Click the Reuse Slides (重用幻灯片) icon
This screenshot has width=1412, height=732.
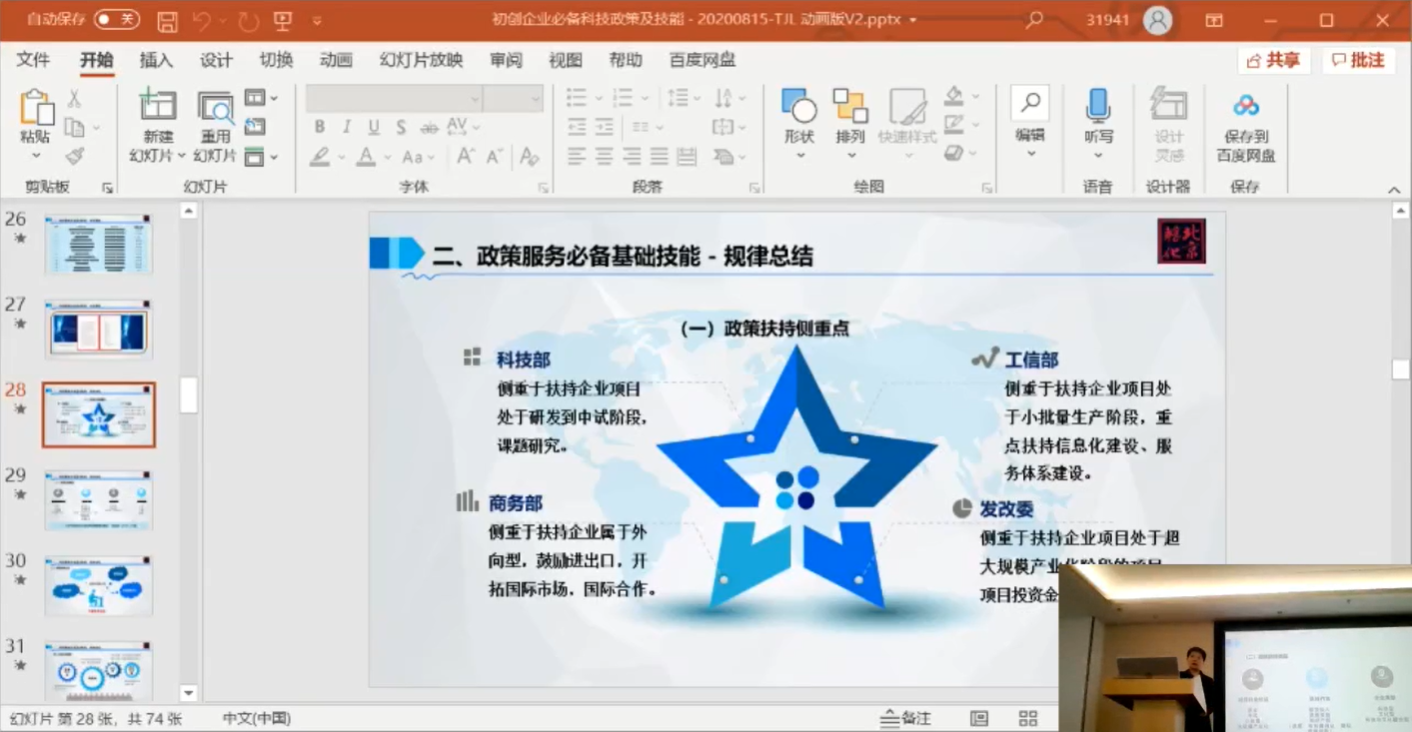point(215,107)
